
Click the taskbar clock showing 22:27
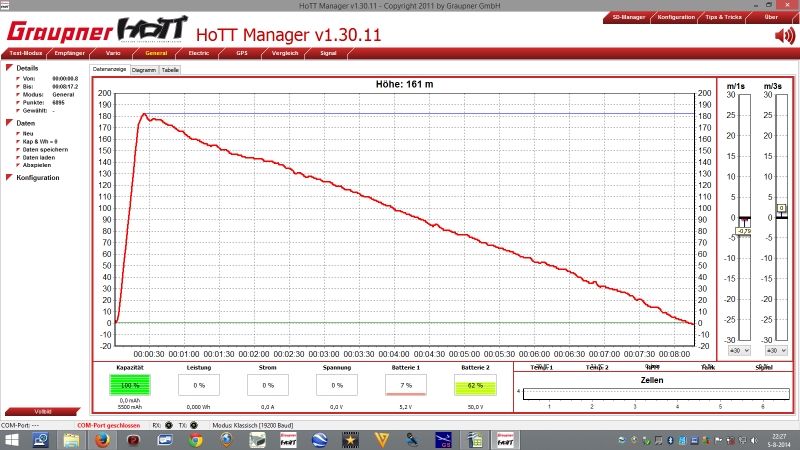[x=779, y=440]
